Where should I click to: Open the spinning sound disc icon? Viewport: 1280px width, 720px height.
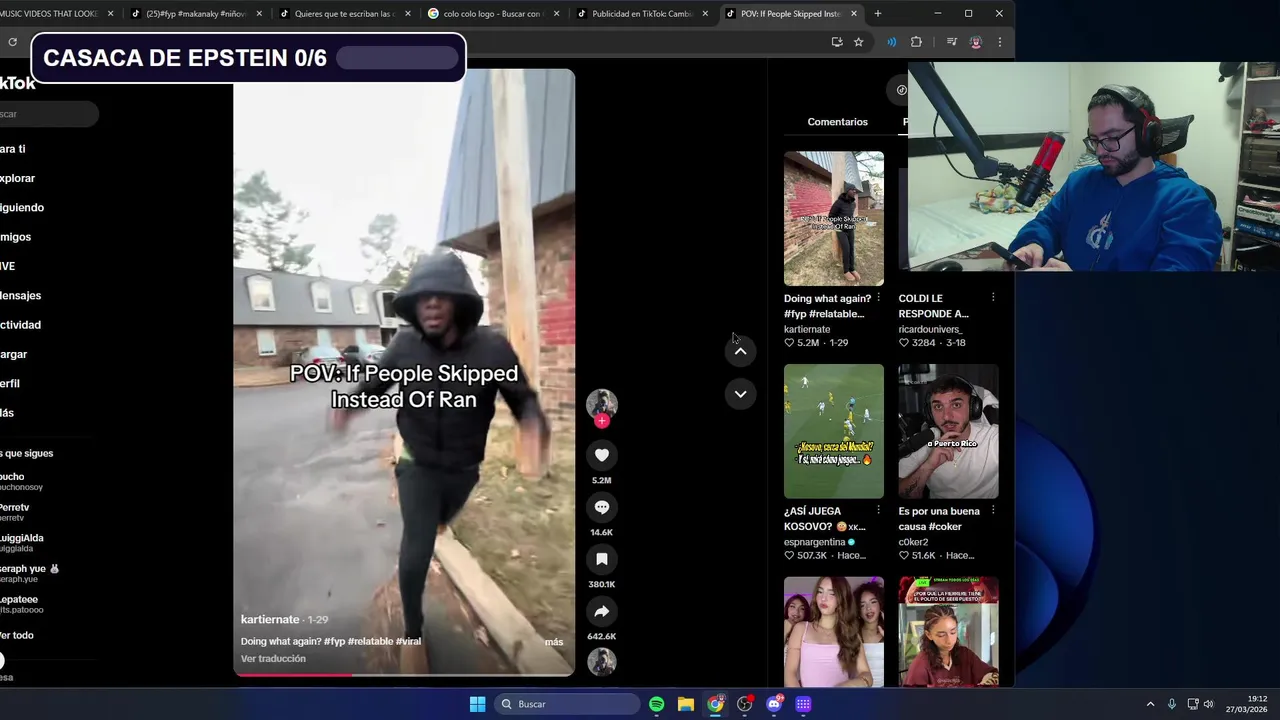pyautogui.click(x=601, y=661)
